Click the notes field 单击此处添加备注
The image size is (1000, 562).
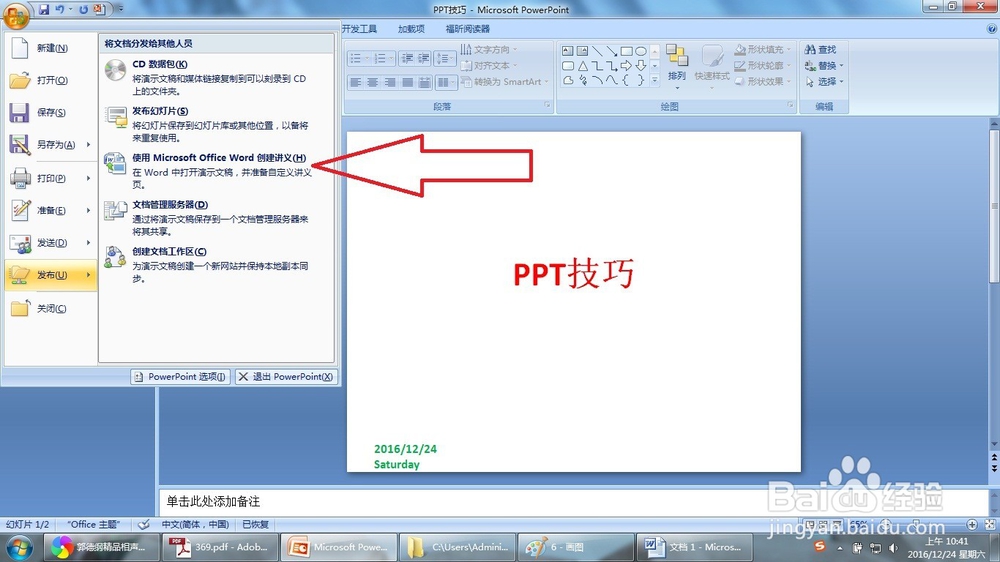click(573, 501)
